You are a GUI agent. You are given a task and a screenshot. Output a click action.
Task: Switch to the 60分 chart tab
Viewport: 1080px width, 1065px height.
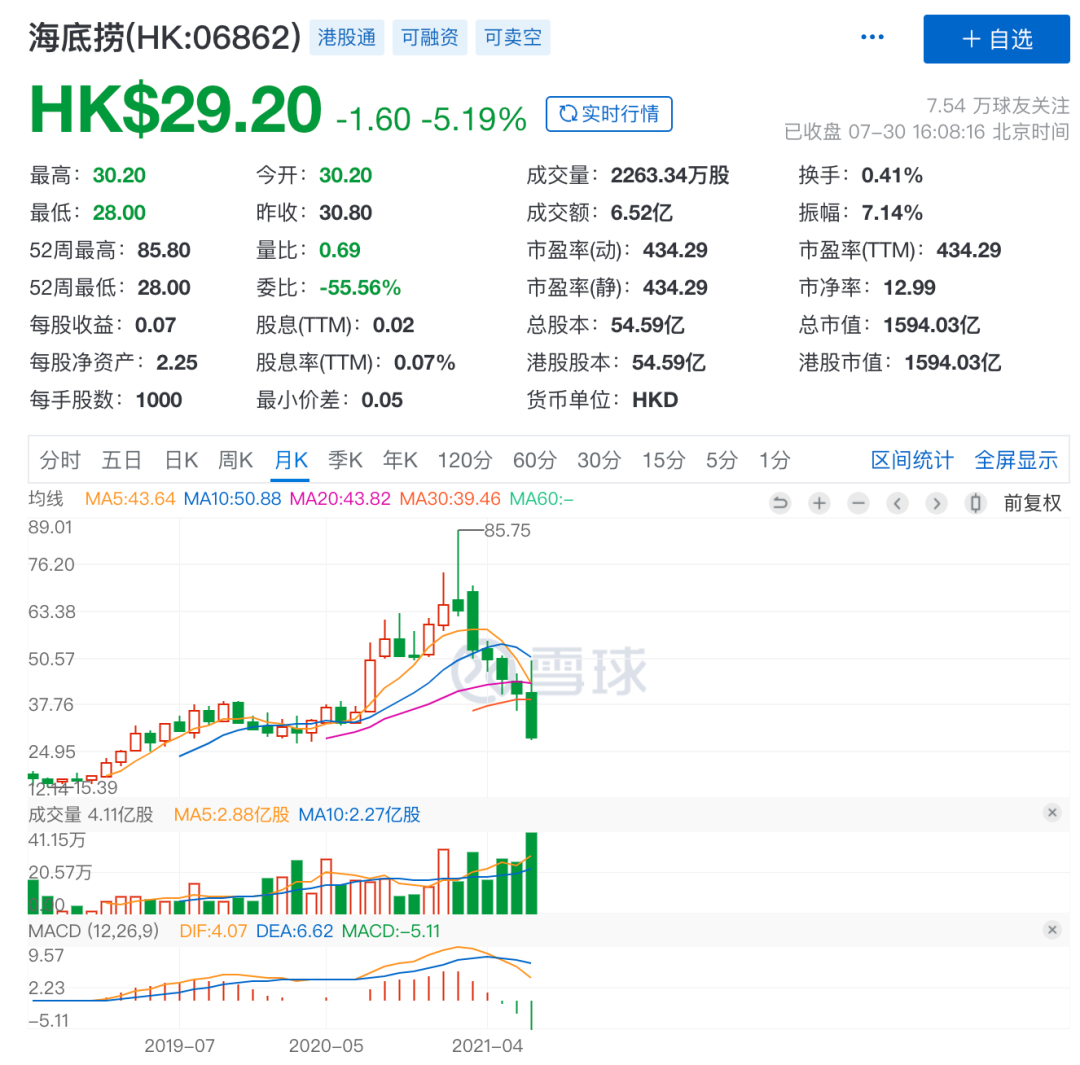534,459
